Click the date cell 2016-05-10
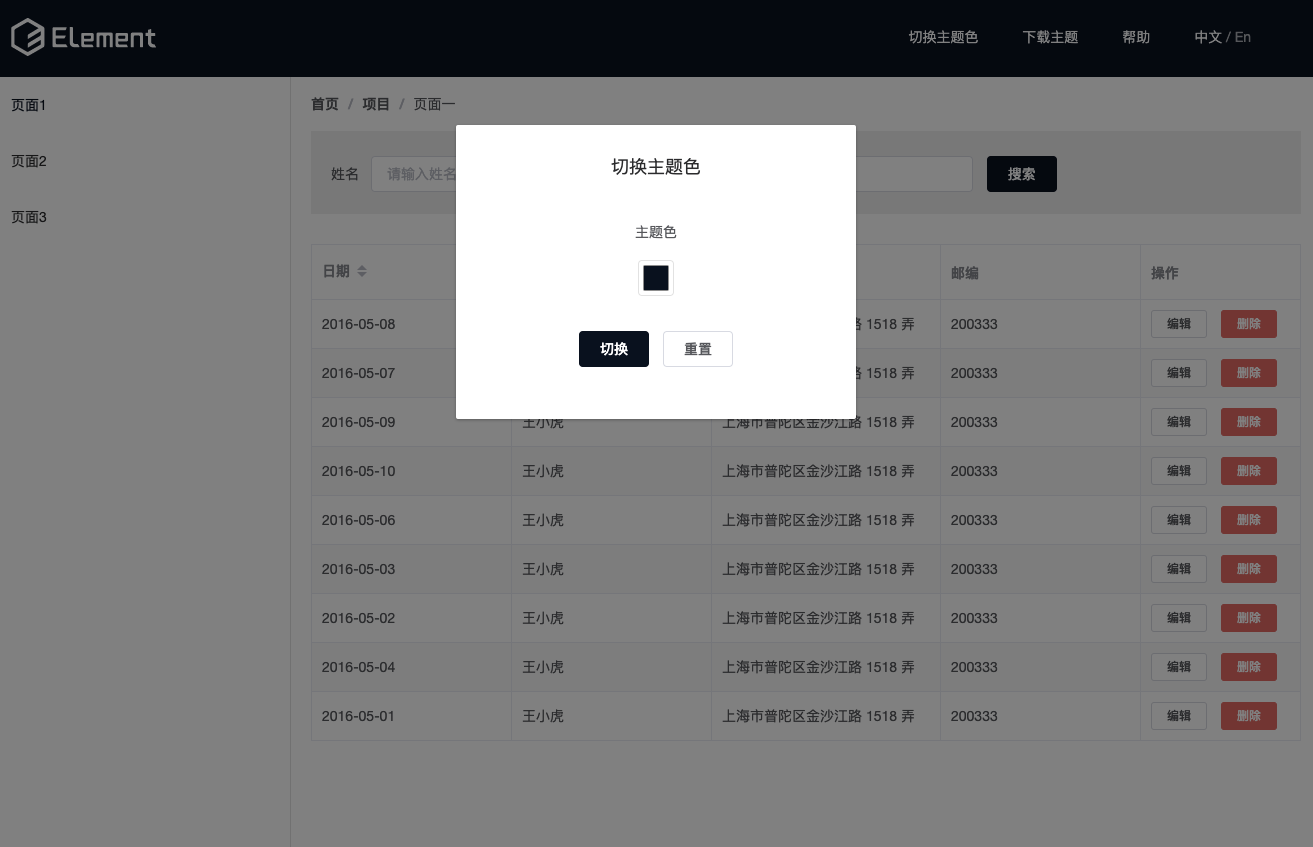The image size is (1313, 847). [x=358, y=471]
